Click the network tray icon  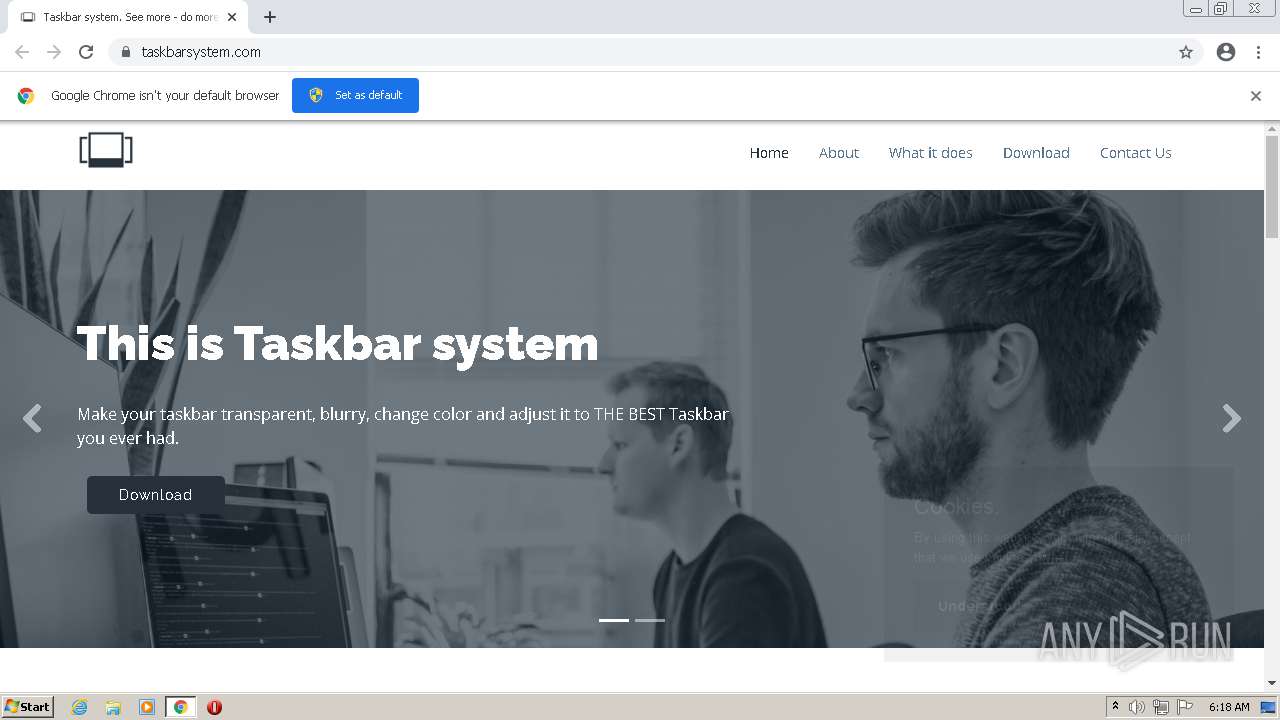pos(1161,707)
